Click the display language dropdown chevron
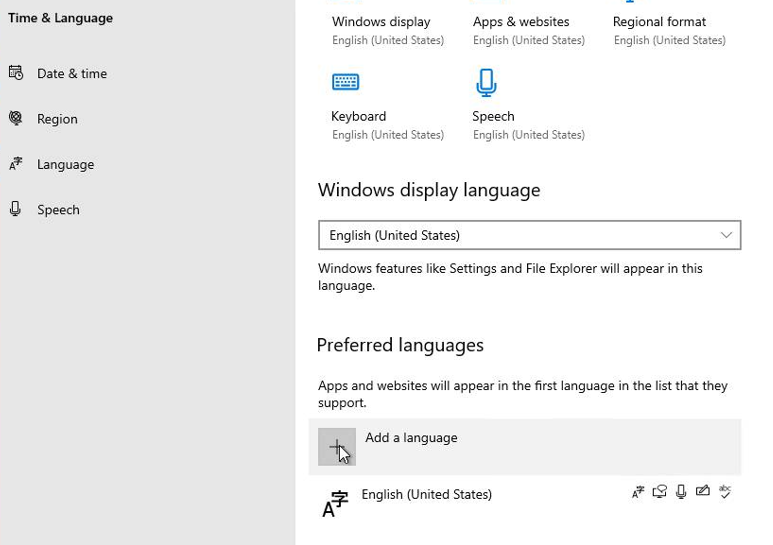Image resolution: width=773 pixels, height=545 pixels. coord(726,235)
